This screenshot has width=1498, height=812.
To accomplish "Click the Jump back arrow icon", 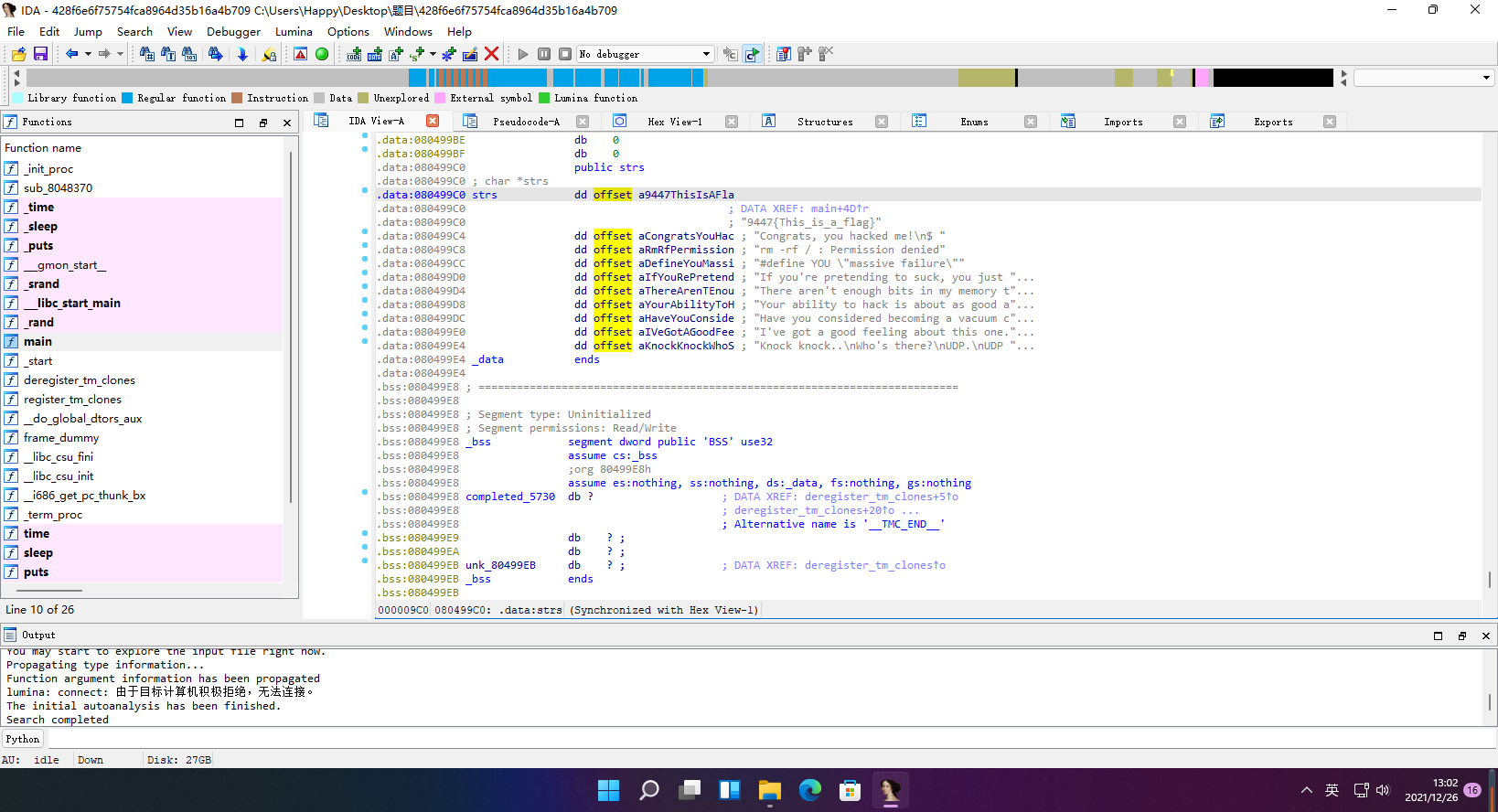I will click(x=71, y=54).
